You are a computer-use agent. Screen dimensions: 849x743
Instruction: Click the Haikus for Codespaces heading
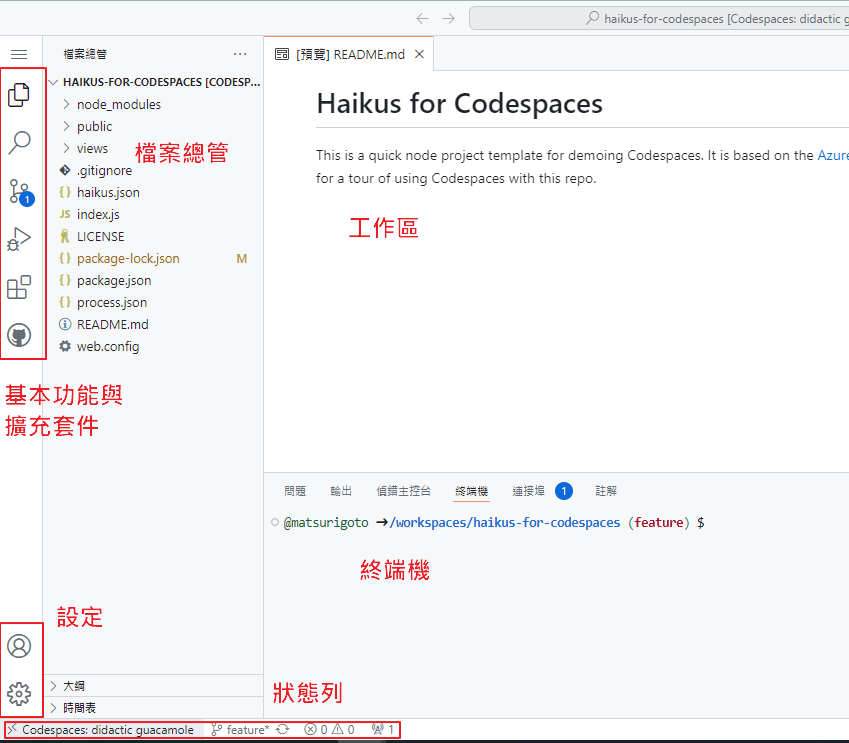point(459,103)
